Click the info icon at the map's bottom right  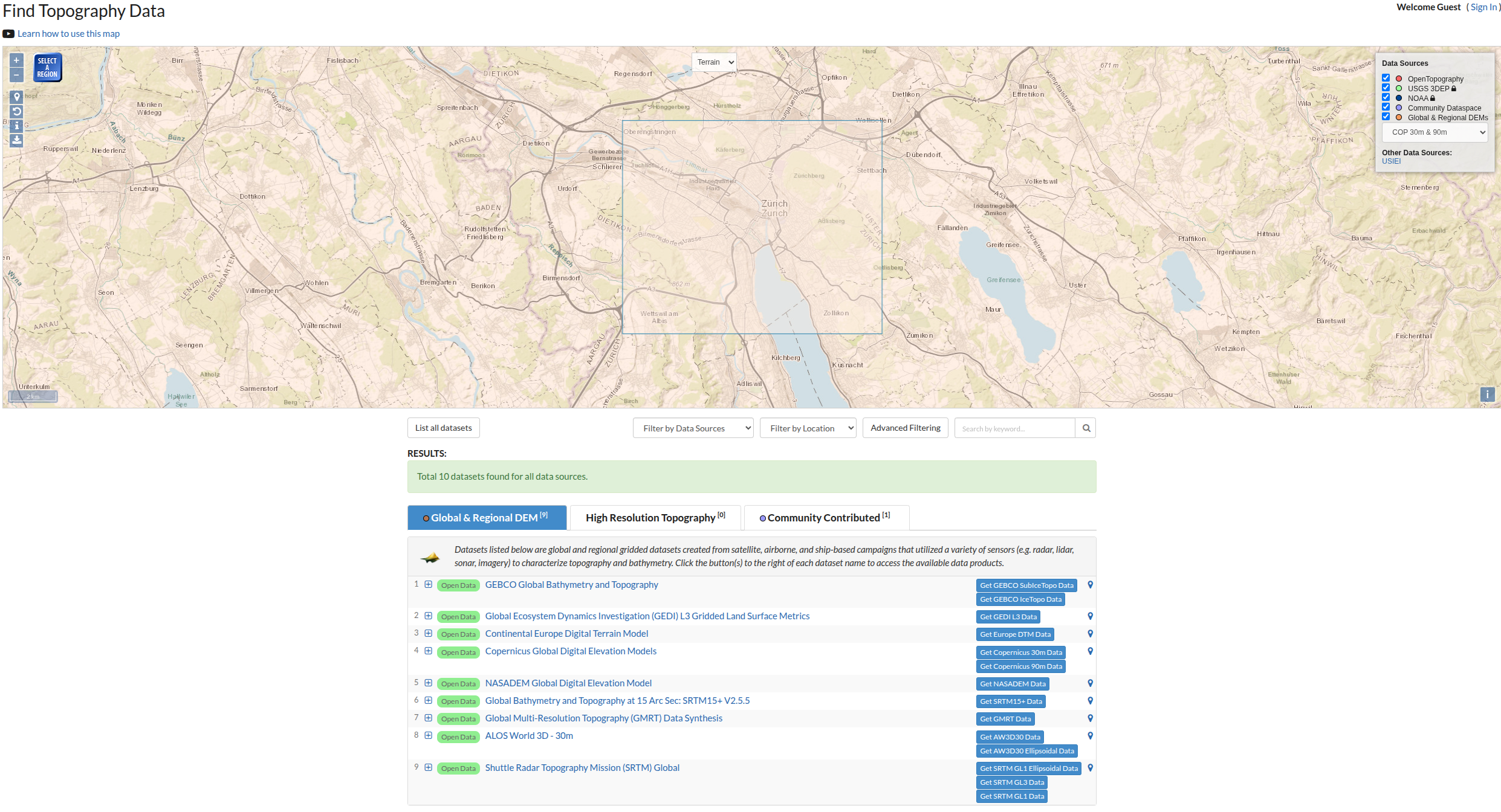(x=1487, y=395)
